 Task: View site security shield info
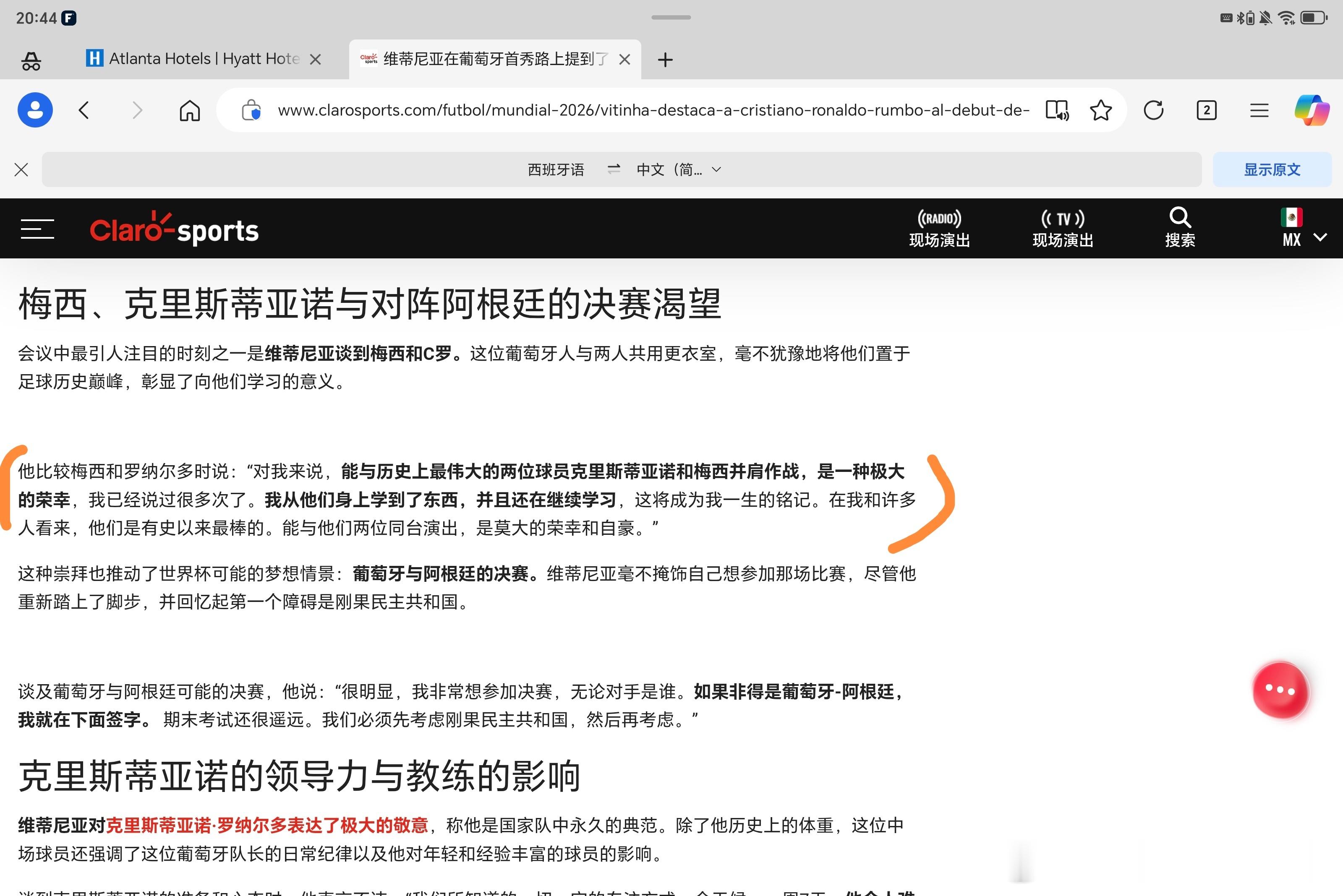tap(251, 110)
